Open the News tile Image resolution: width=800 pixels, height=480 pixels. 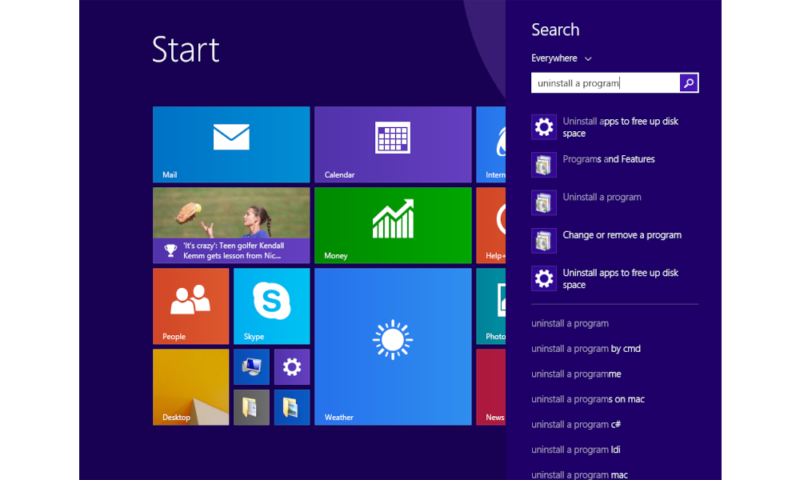(x=491, y=387)
